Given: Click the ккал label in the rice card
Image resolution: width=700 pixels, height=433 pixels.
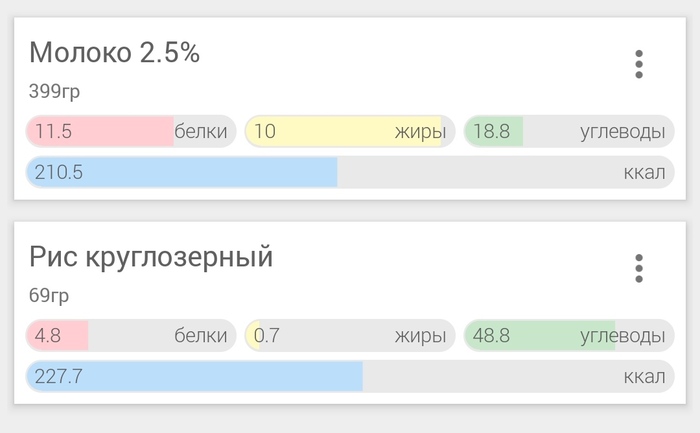Looking at the screenshot, I should (x=644, y=377).
